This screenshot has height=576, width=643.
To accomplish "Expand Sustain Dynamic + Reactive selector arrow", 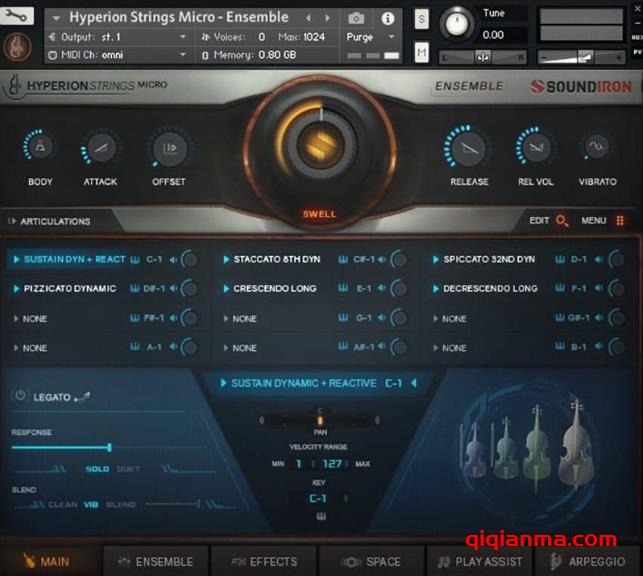I will point(223,383).
